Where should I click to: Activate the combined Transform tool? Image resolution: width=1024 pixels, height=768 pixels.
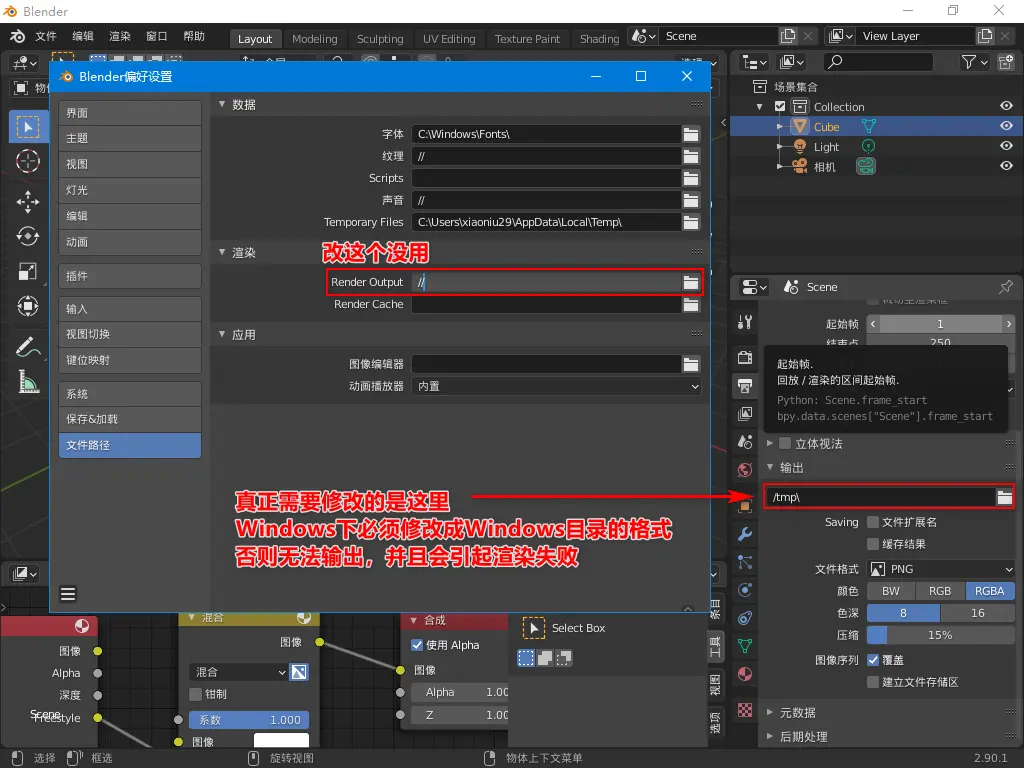pyautogui.click(x=27, y=306)
